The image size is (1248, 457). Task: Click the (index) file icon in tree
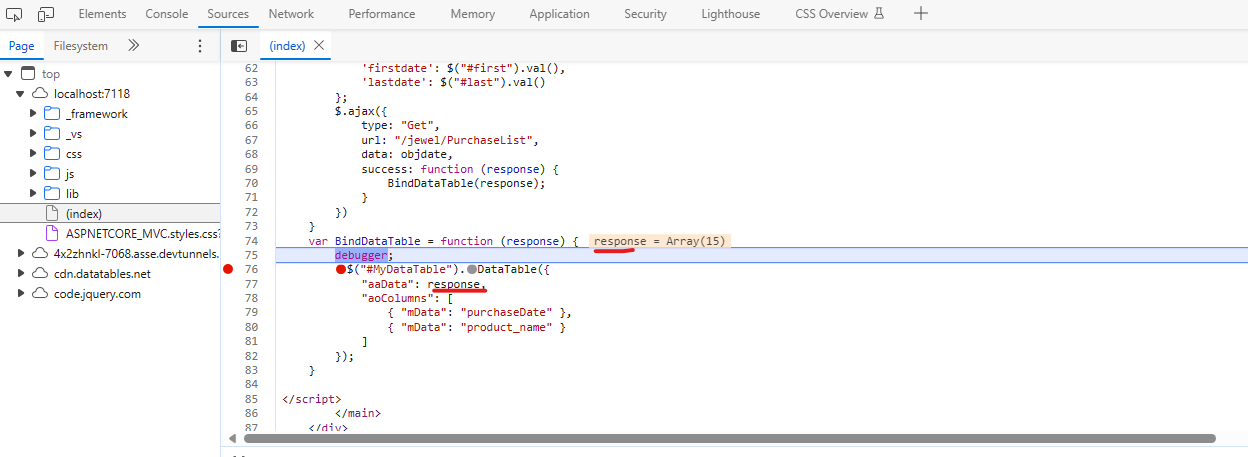[x=53, y=214]
